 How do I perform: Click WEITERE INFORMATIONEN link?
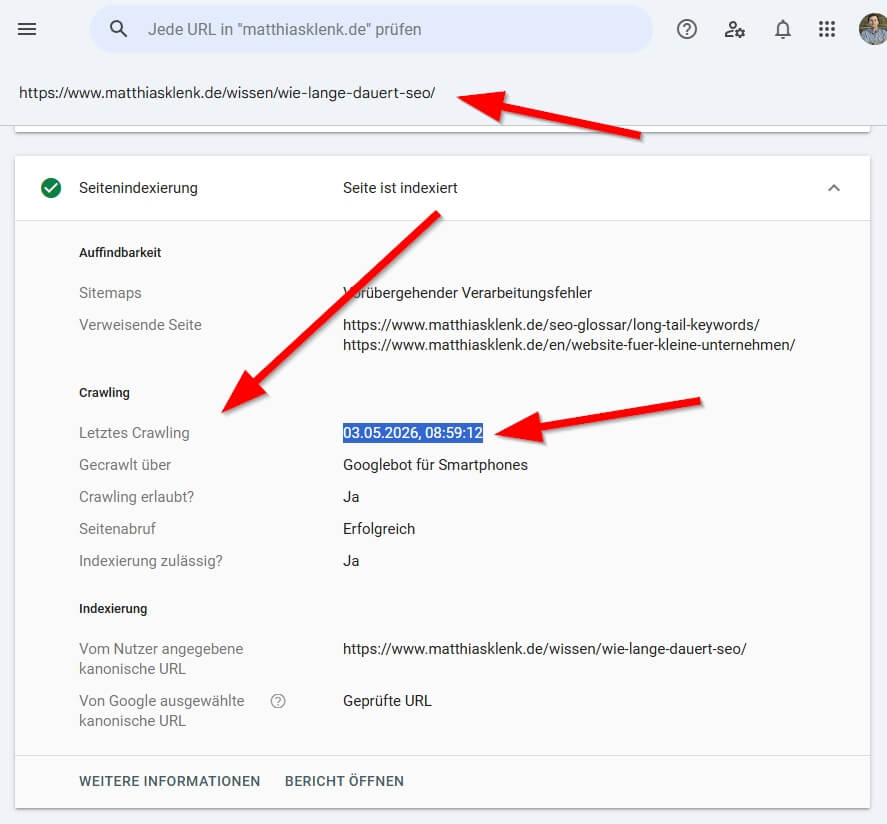tap(170, 781)
